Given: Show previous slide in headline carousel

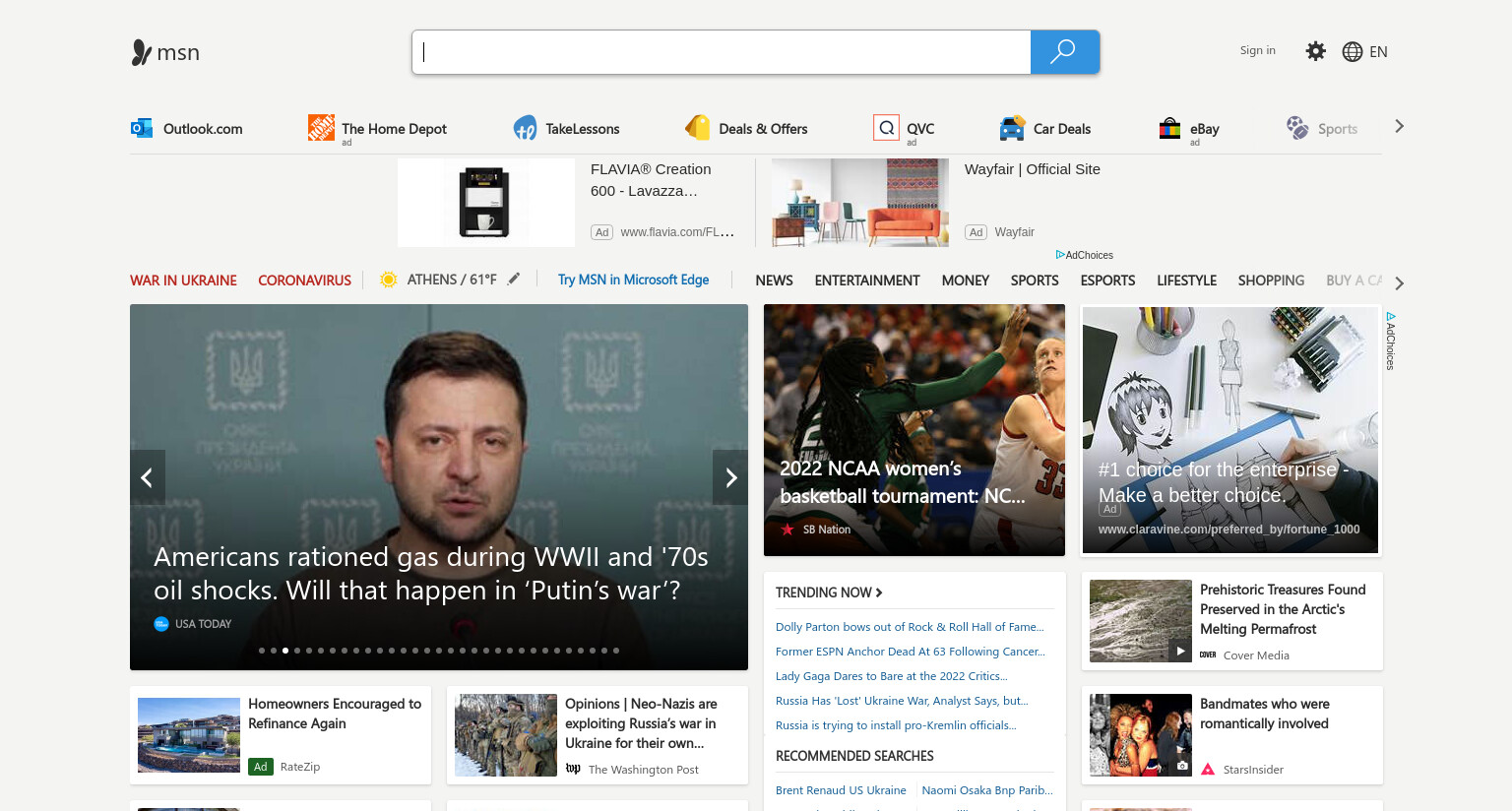Looking at the screenshot, I should coord(148,477).
